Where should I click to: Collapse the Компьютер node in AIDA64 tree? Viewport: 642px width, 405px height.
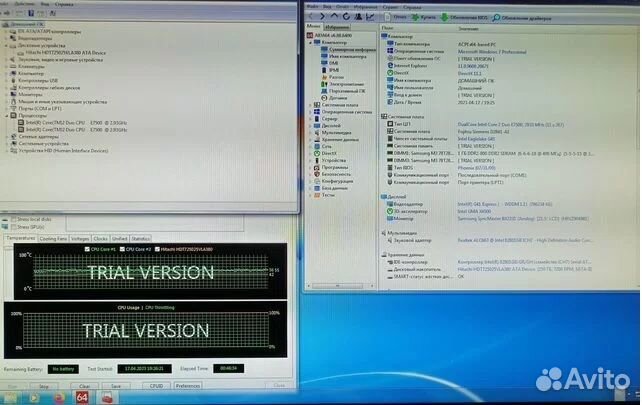(x=310, y=42)
